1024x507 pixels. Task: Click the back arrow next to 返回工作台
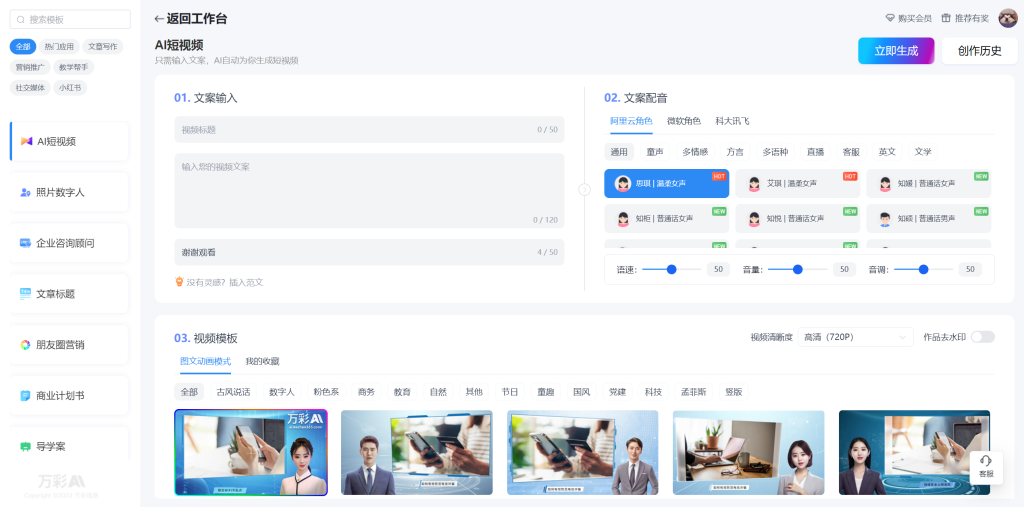(159, 19)
